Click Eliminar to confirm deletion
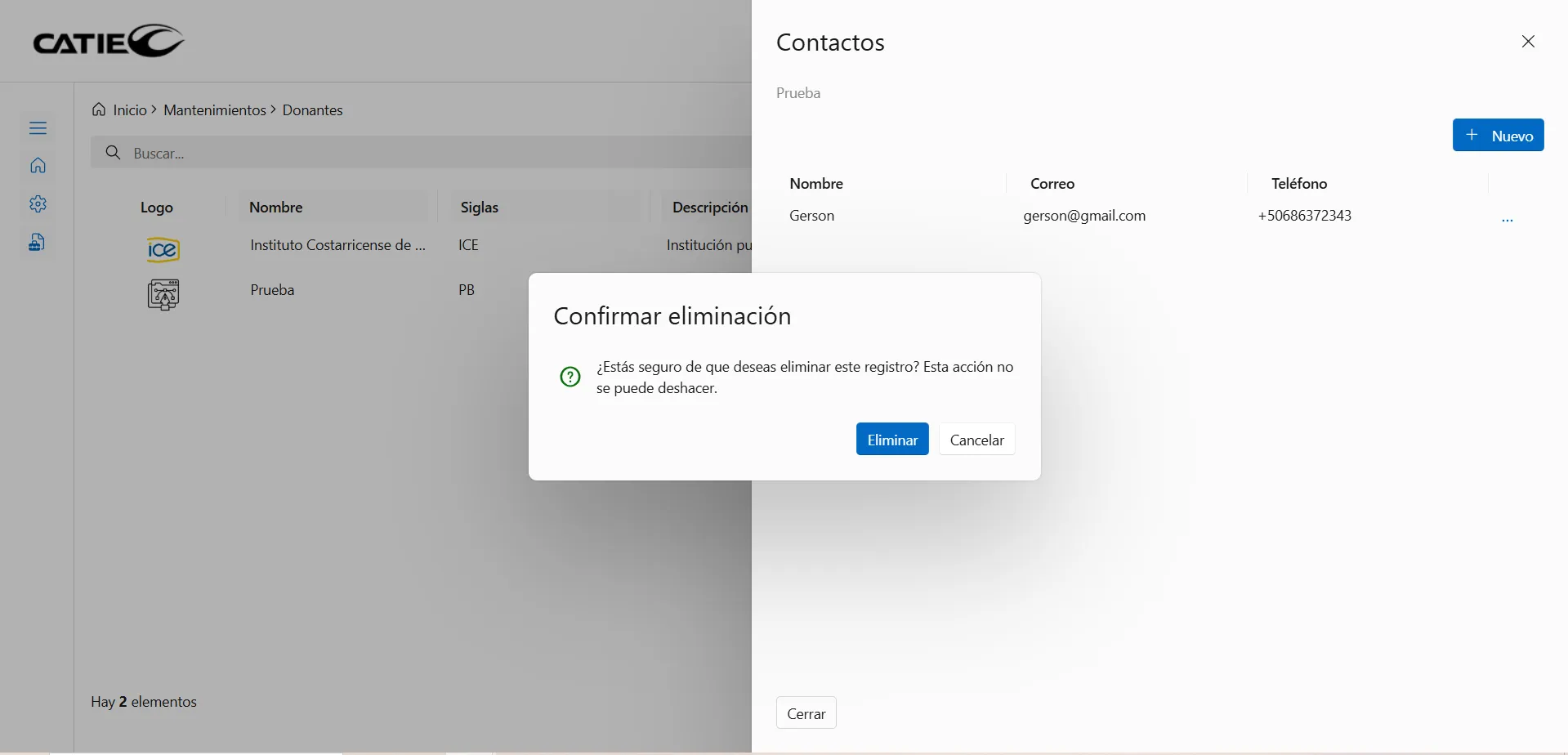Screen dimensions: 1568x755 point(891,439)
